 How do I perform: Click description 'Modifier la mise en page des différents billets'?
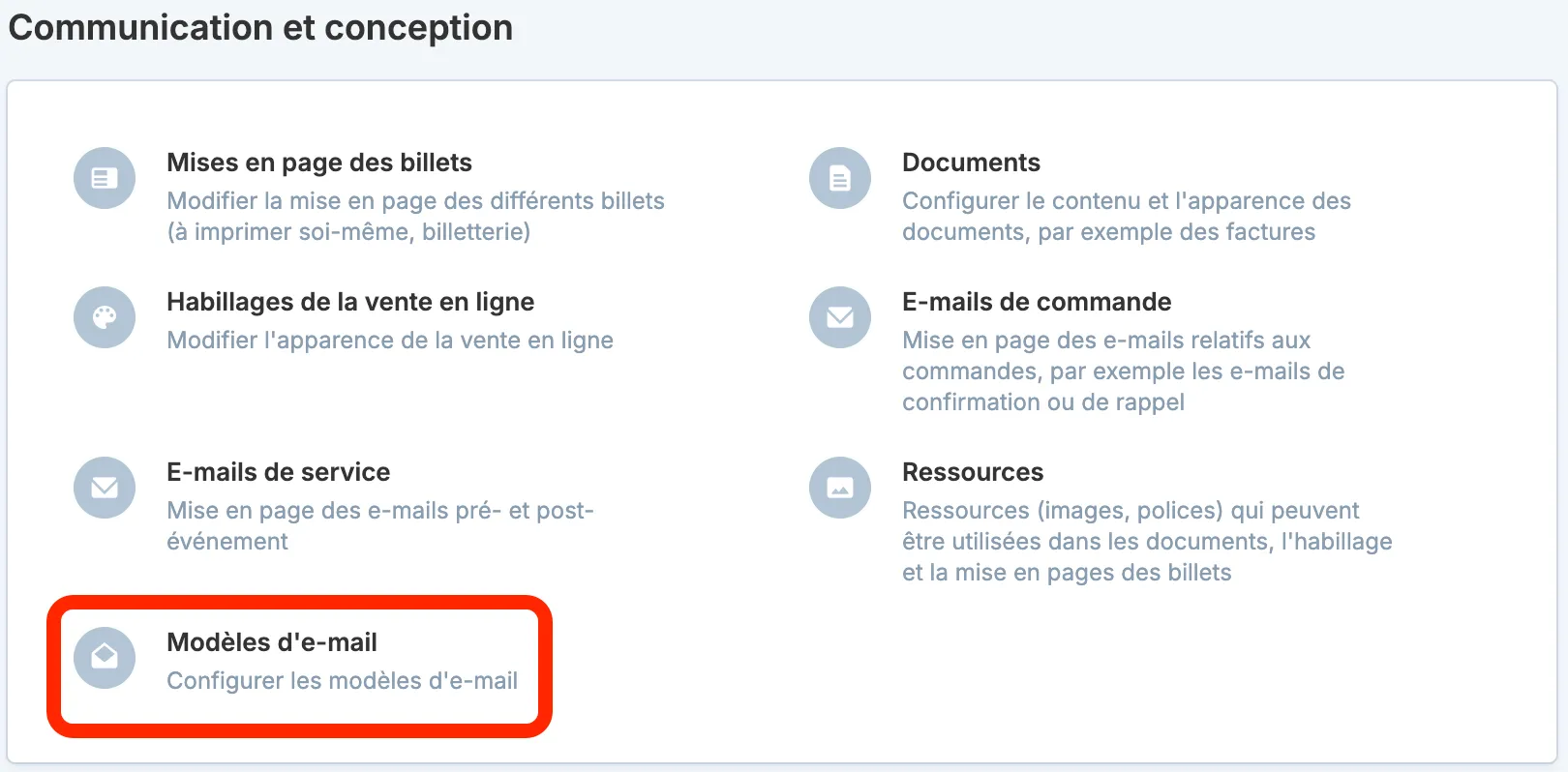pyautogui.click(x=416, y=200)
